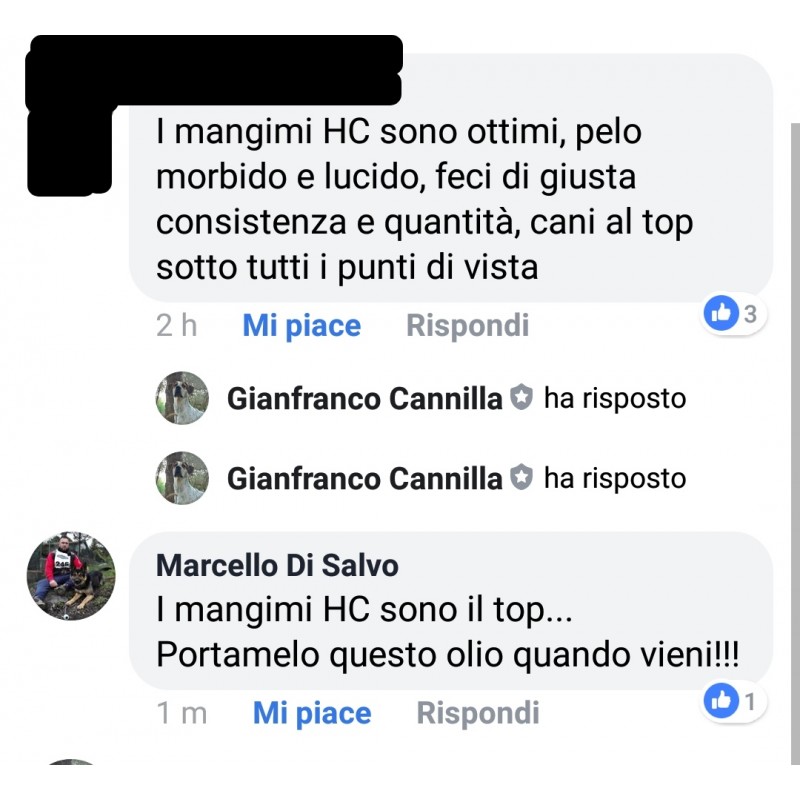This screenshot has height=800, width=800.
Task: Open Marcello Di Salvo name link
Action: click(x=277, y=565)
